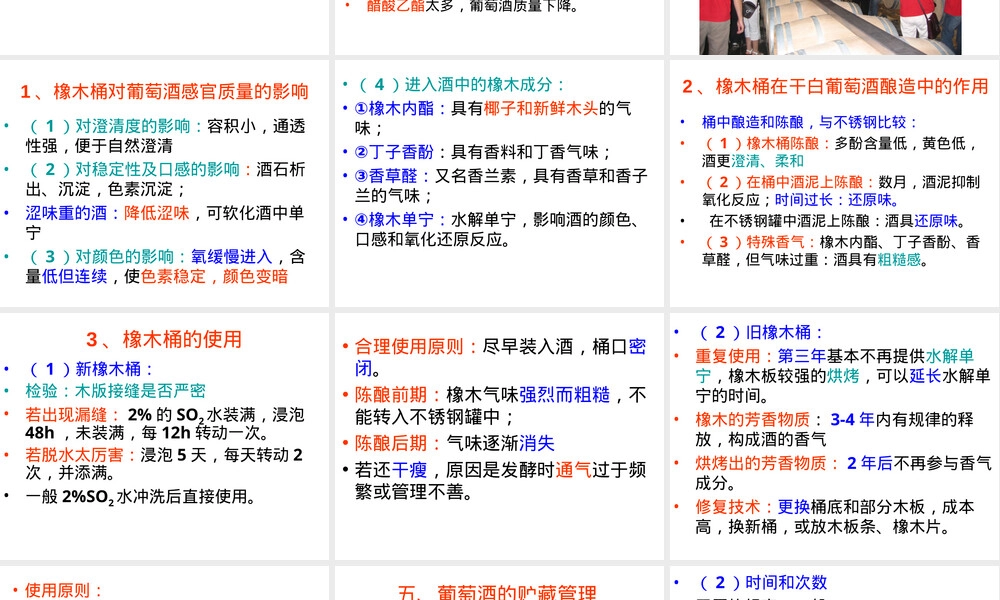
Task: Open the slide 2、橡木桶在干白葡萄酒酿造中的作用
Action: point(835,183)
